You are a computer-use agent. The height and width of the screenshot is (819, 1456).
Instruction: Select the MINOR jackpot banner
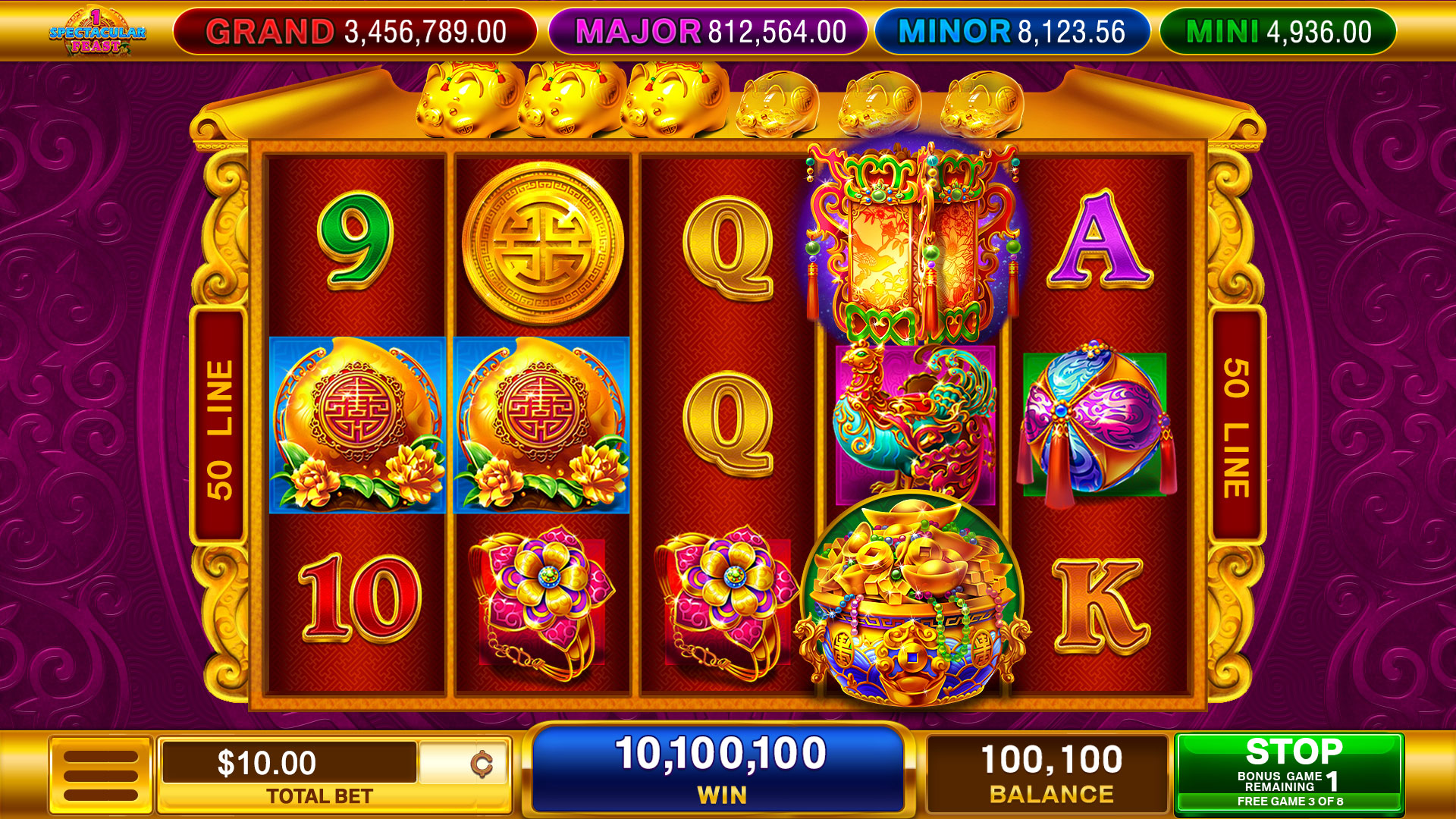click(x=1012, y=32)
